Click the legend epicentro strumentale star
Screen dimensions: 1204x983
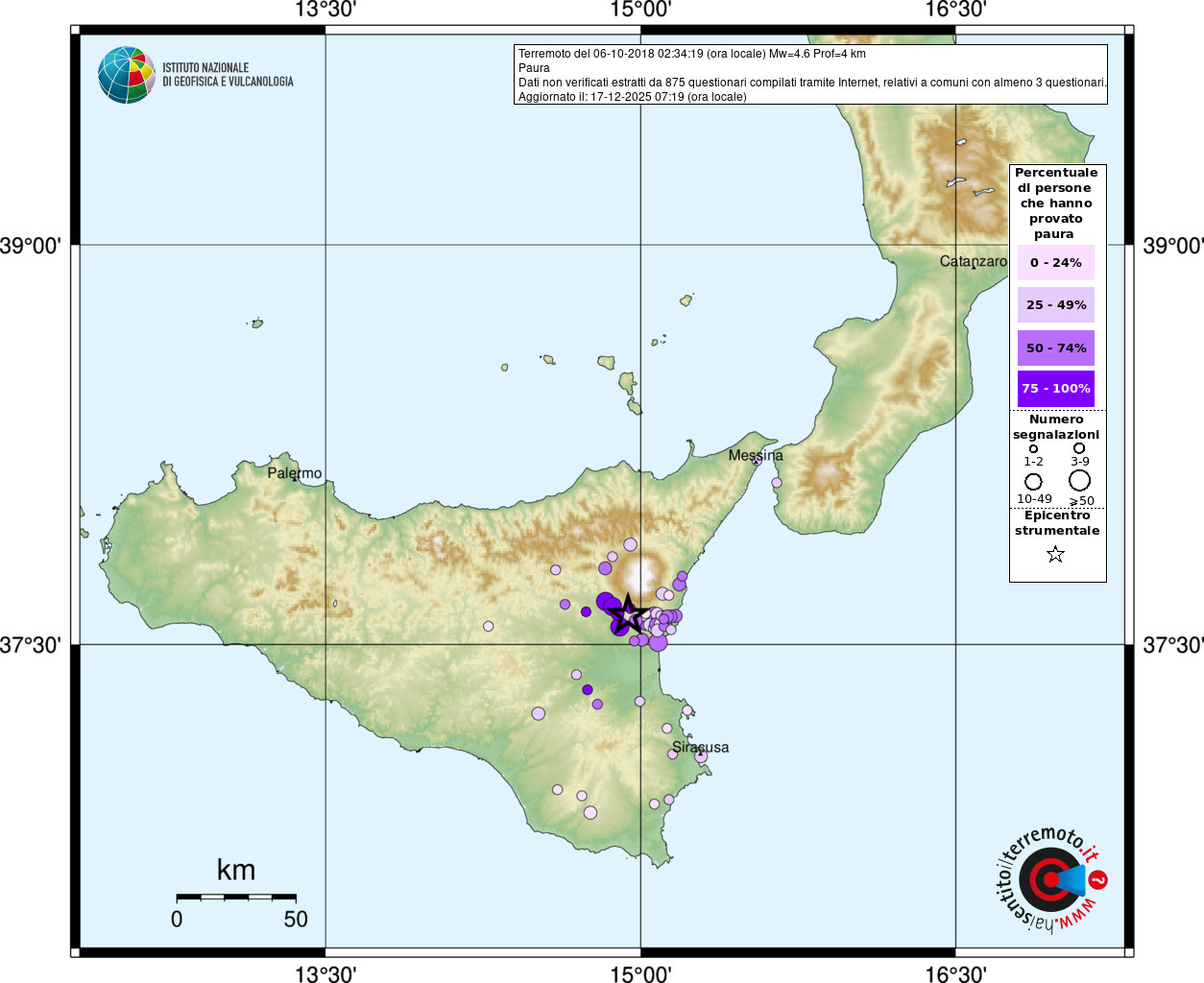coord(1055,554)
